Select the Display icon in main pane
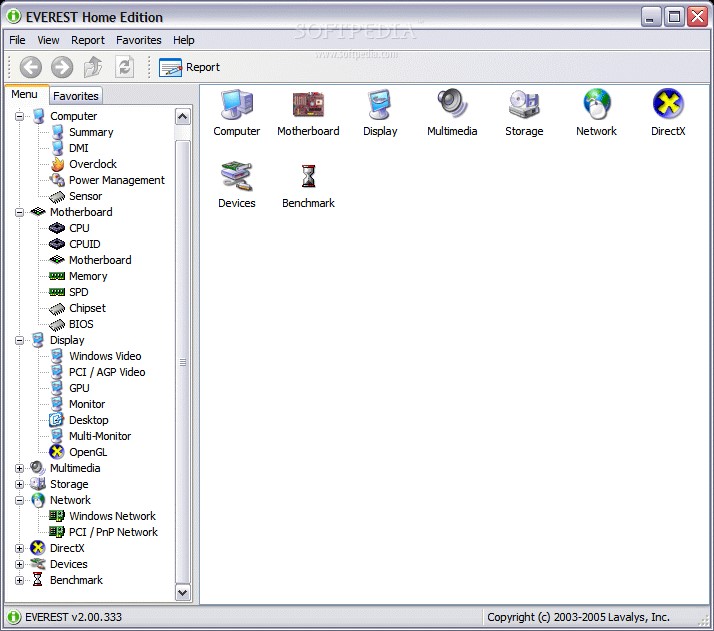714x631 pixels. pos(380,105)
